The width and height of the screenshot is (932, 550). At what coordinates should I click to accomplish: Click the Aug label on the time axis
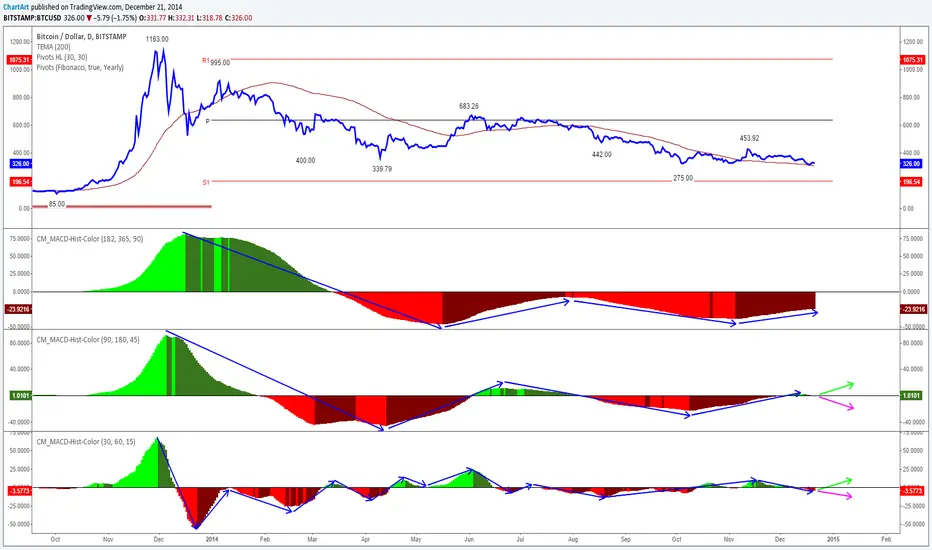coord(573,539)
